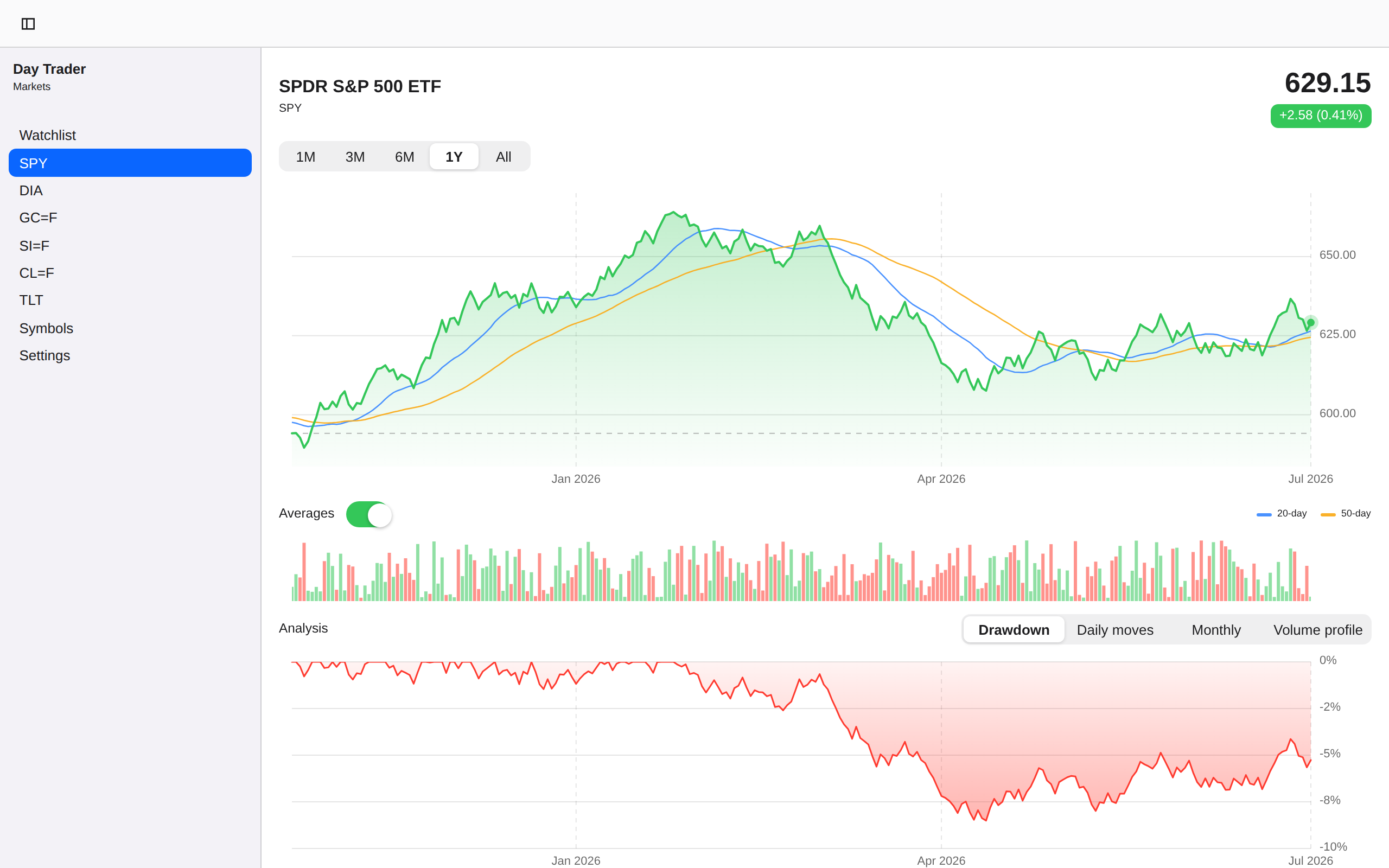Select the 1Y time range

pos(454,157)
